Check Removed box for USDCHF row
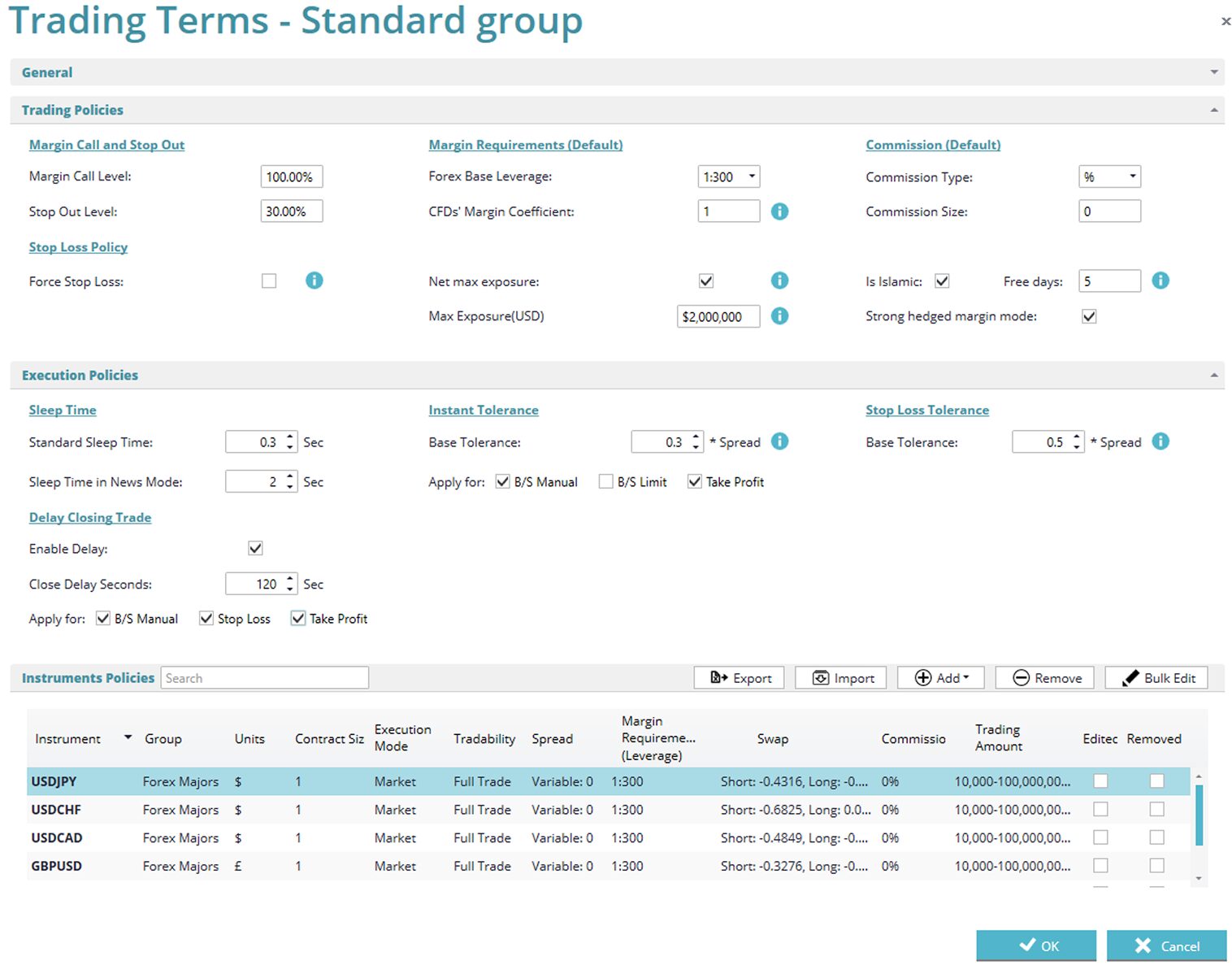Screen dimensions: 1232x974 1156,809
